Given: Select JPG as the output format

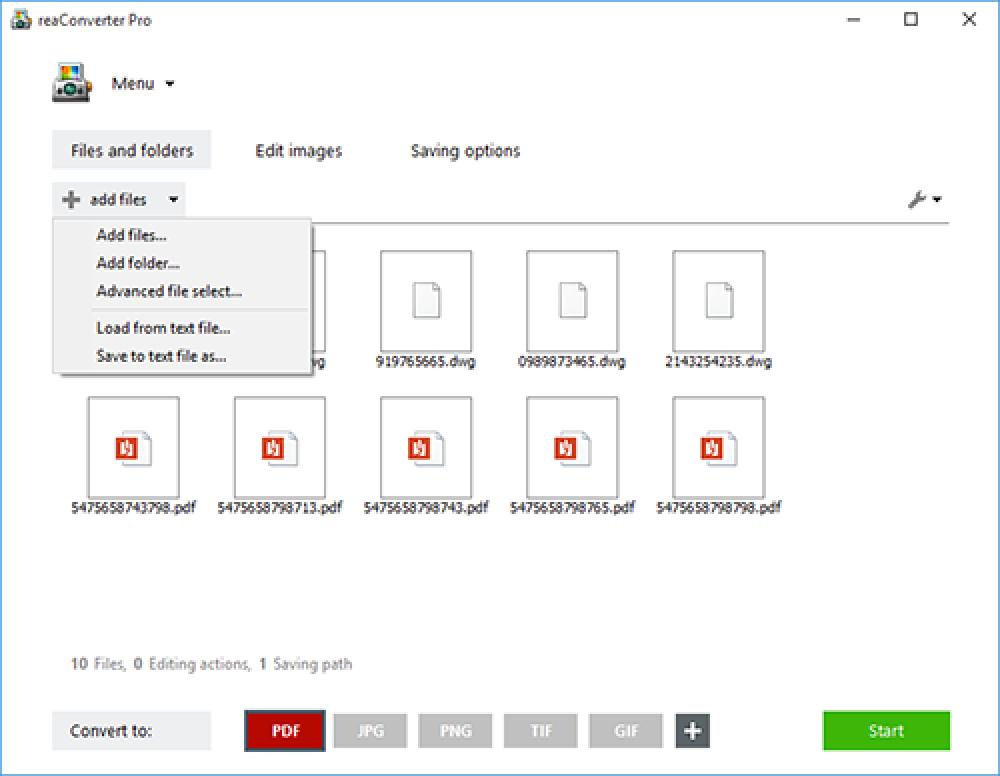Looking at the screenshot, I should pos(370,730).
